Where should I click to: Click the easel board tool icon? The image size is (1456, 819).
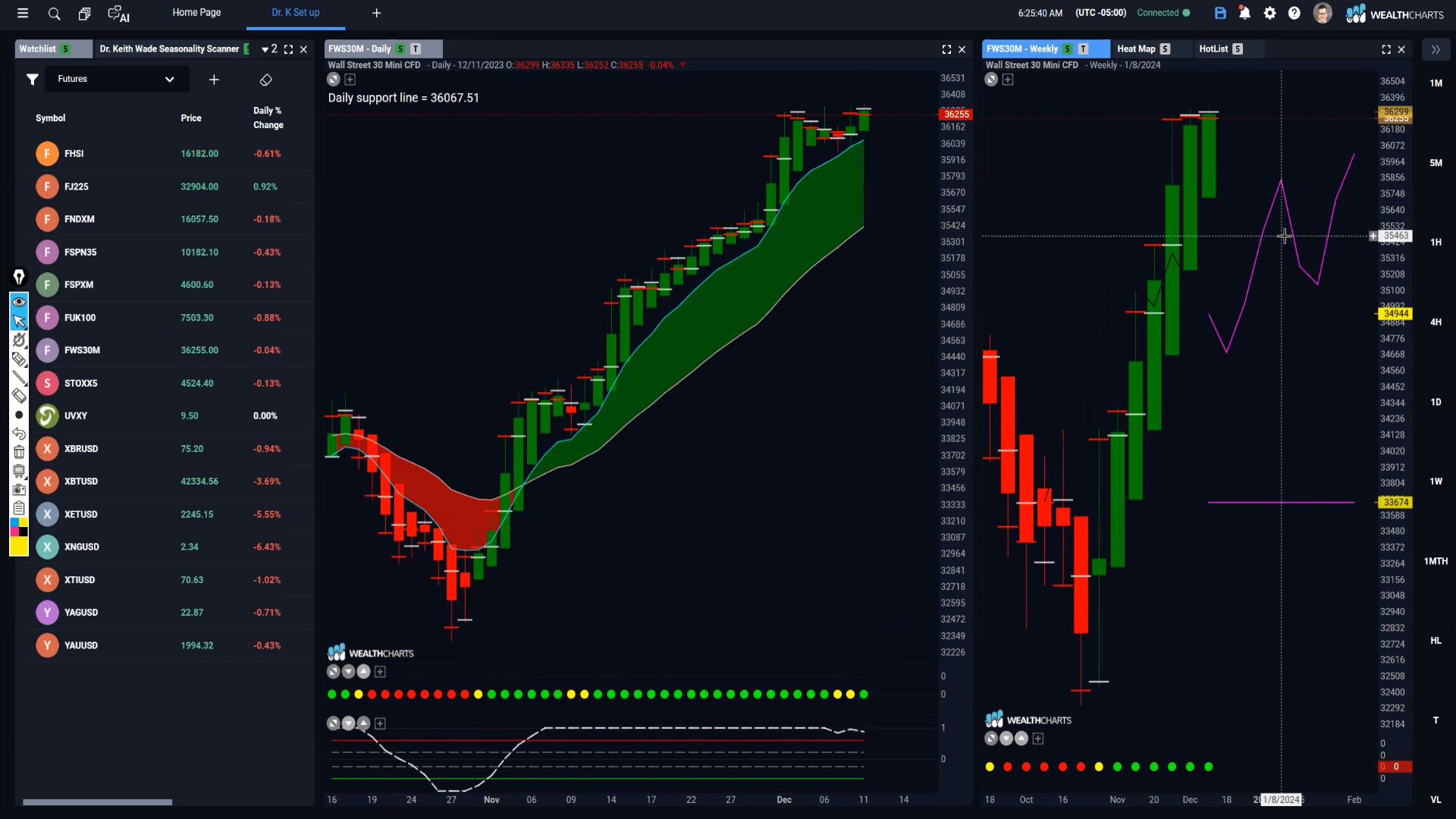pyautogui.click(x=19, y=471)
